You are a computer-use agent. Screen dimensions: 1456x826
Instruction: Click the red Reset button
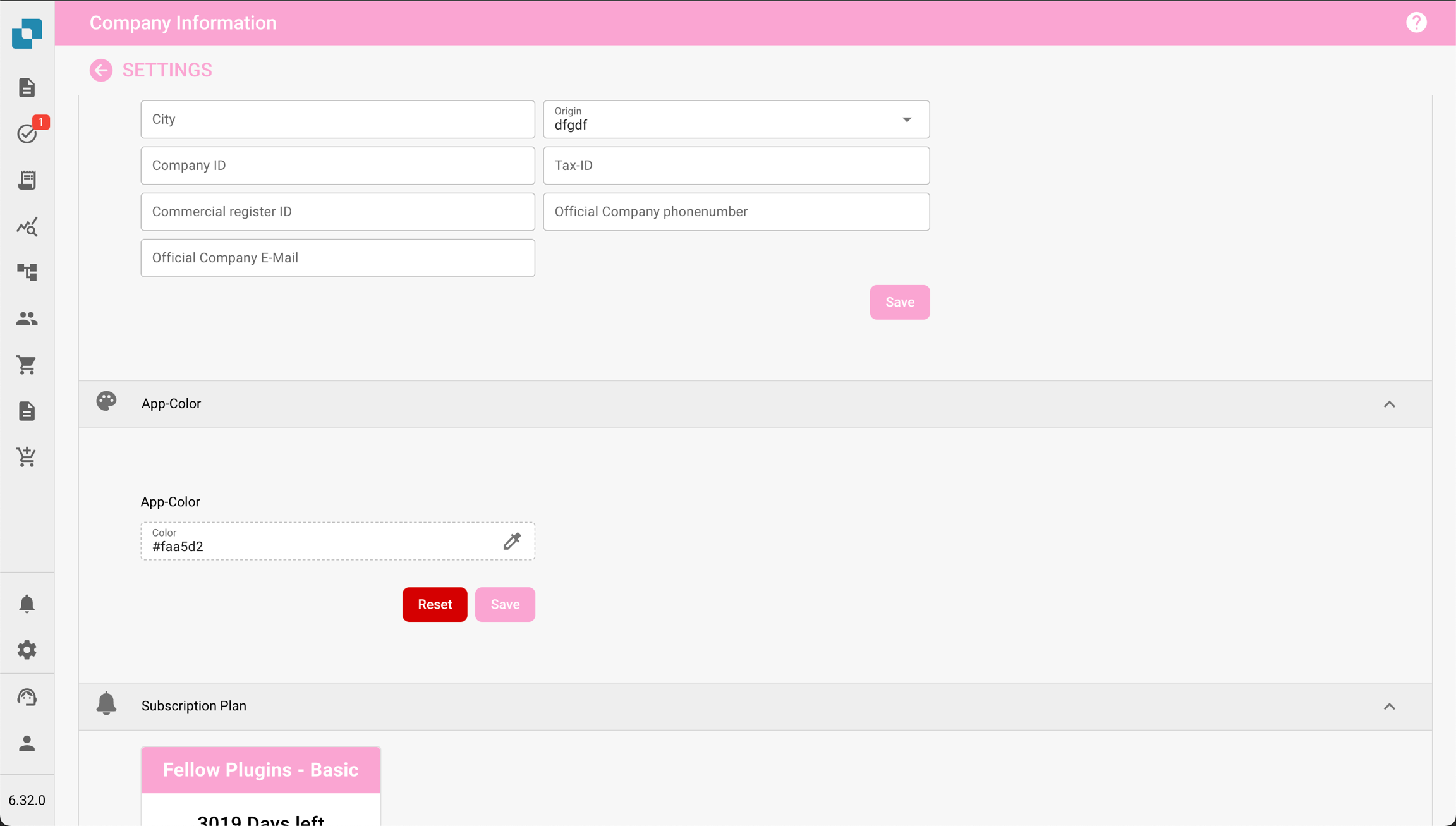pyautogui.click(x=435, y=604)
